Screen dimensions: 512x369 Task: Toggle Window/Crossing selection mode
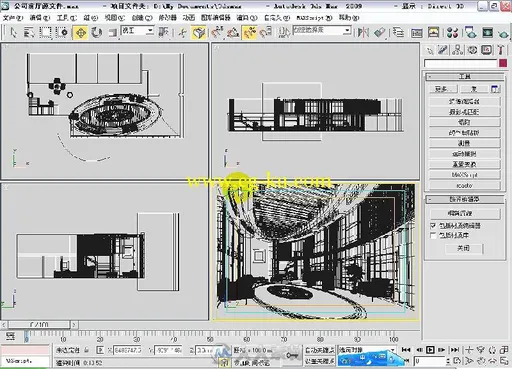pos(62,32)
